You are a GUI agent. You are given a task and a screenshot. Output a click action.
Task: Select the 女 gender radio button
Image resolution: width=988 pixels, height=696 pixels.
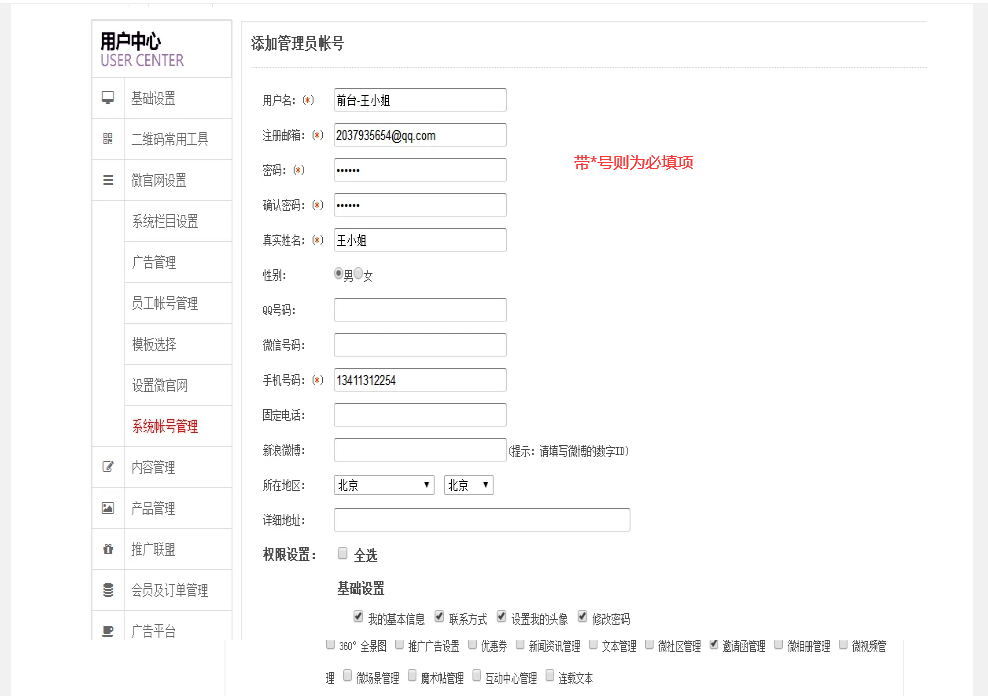358,273
